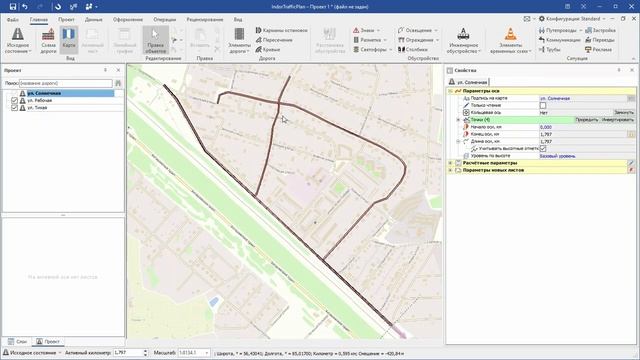Switch to the Операции ribbon tab
640x360 pixels.
(164, 20)
